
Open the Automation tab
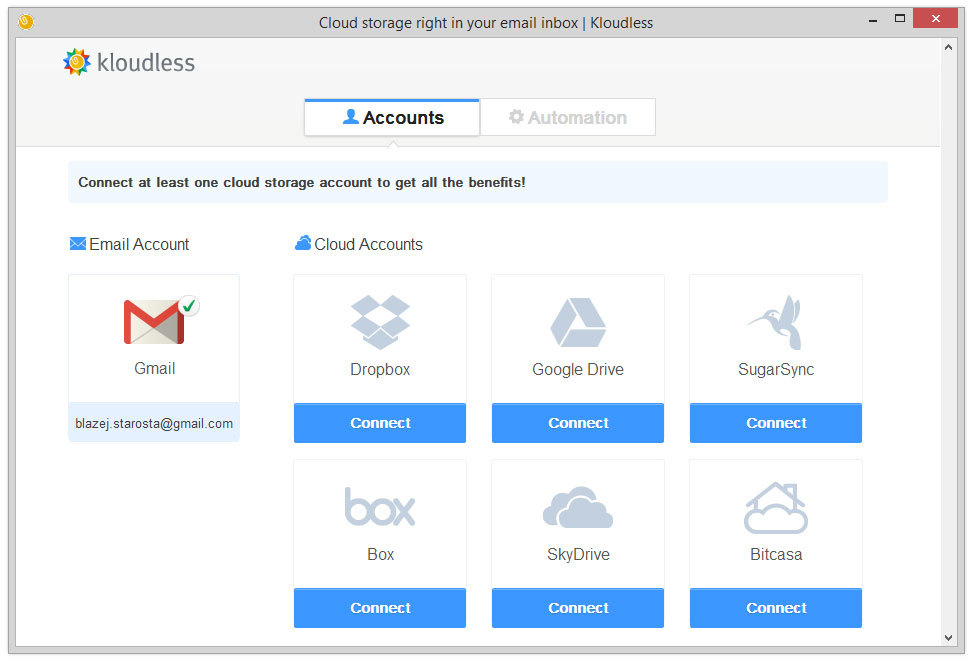coord(568,117)
